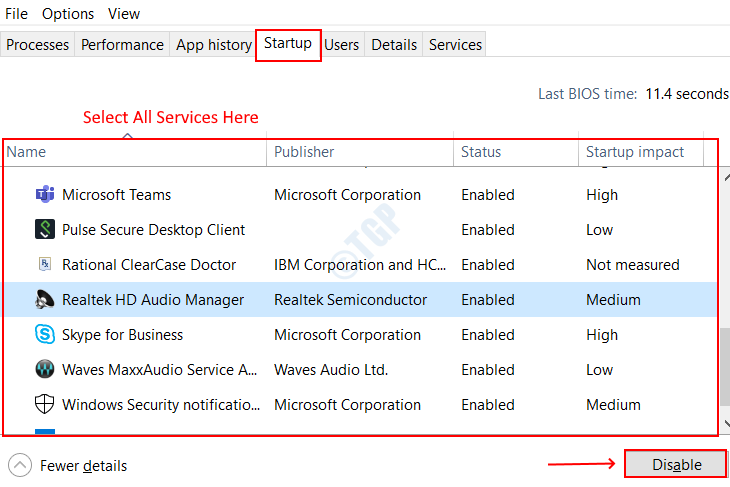The width and height of the screenshot is (730, 487).
Task: Open the View menu
Action: point(124,14)
